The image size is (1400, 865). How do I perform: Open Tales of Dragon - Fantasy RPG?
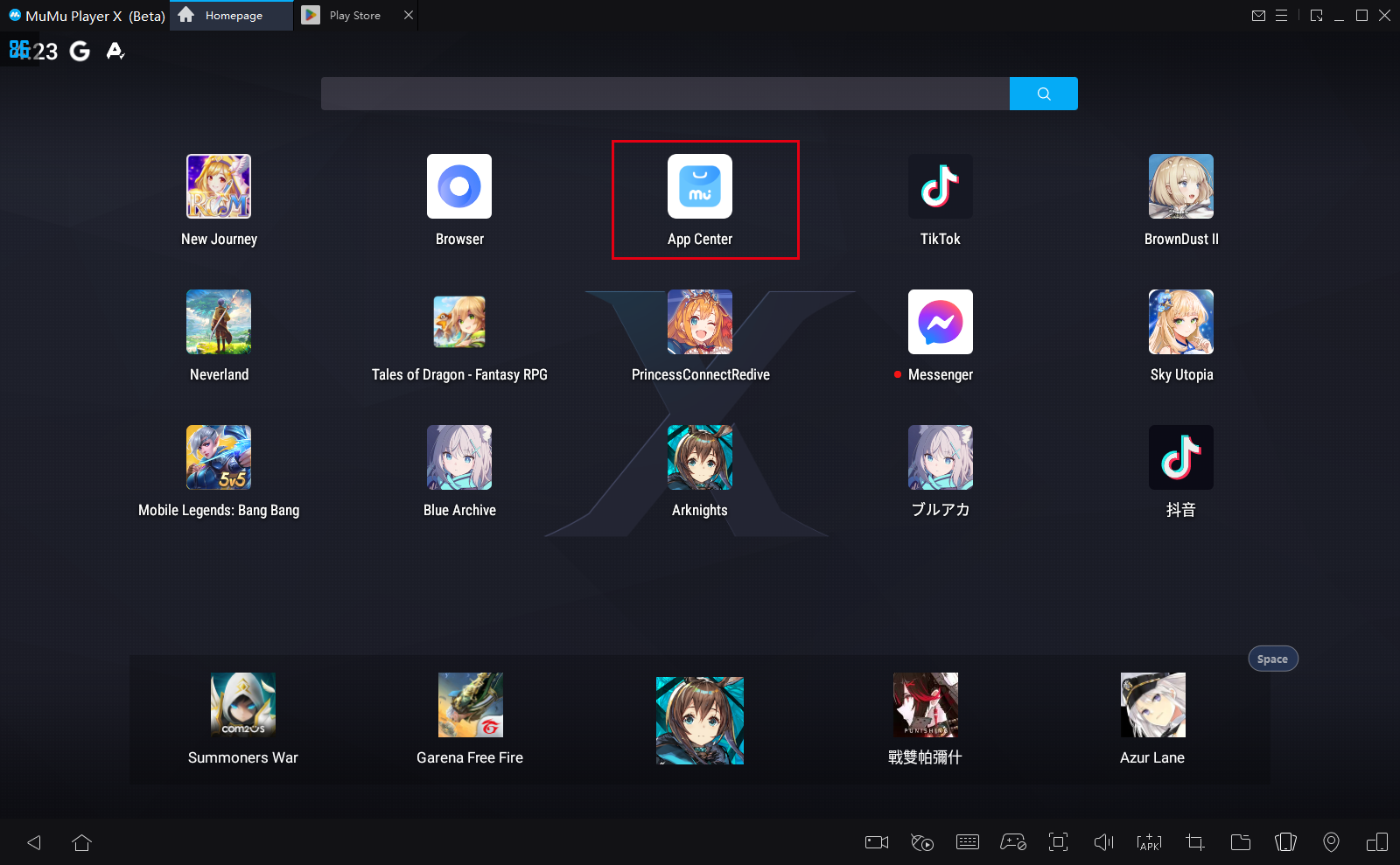[x=459, y=322]
